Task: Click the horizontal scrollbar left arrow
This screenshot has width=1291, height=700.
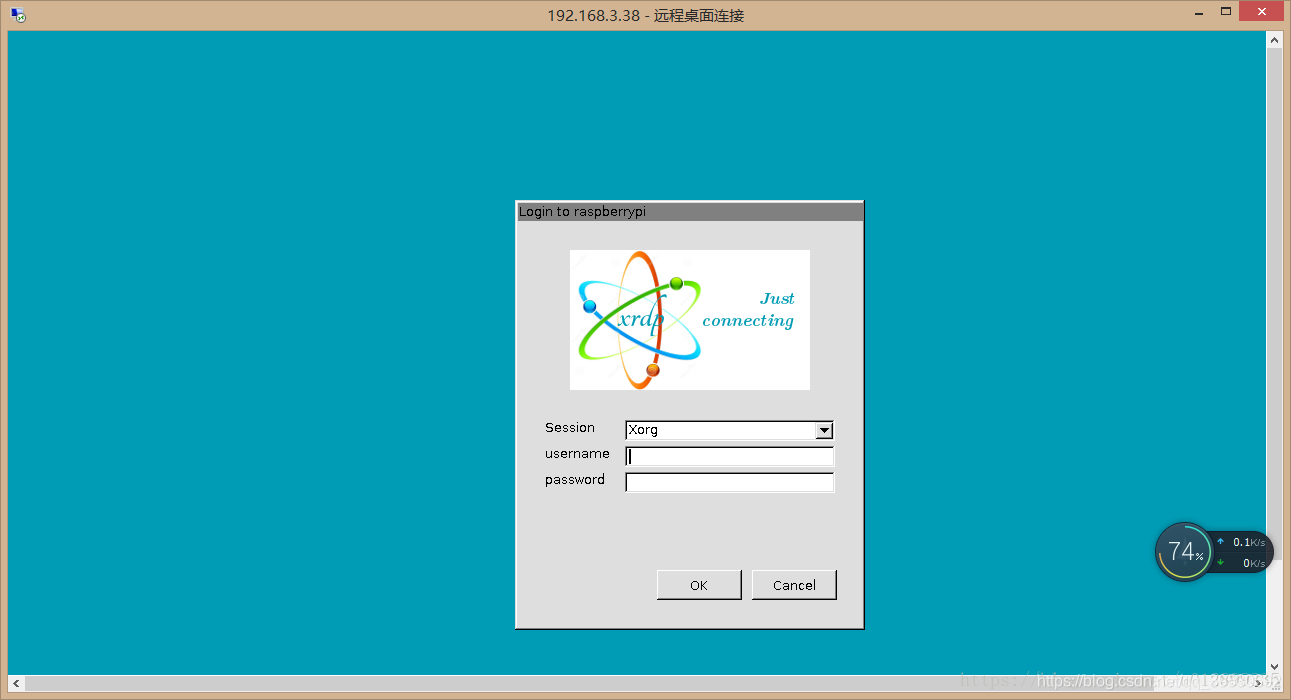Action: click(x=17, y=684)
